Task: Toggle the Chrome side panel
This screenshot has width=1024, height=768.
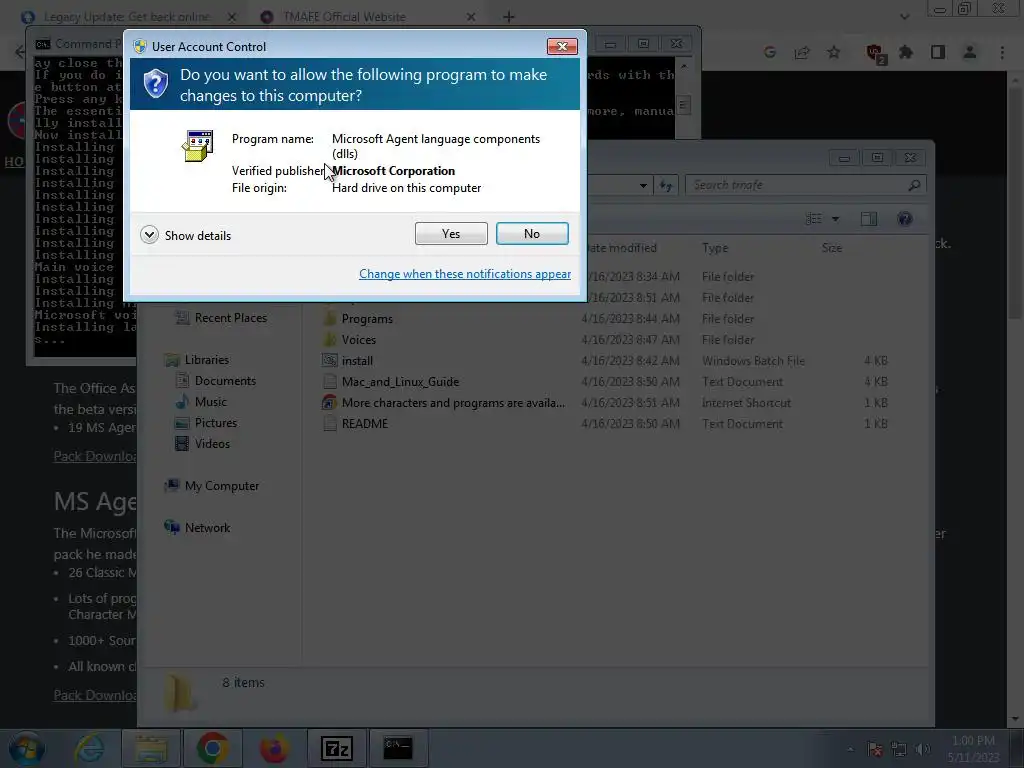Action: [x=938, y=52]
